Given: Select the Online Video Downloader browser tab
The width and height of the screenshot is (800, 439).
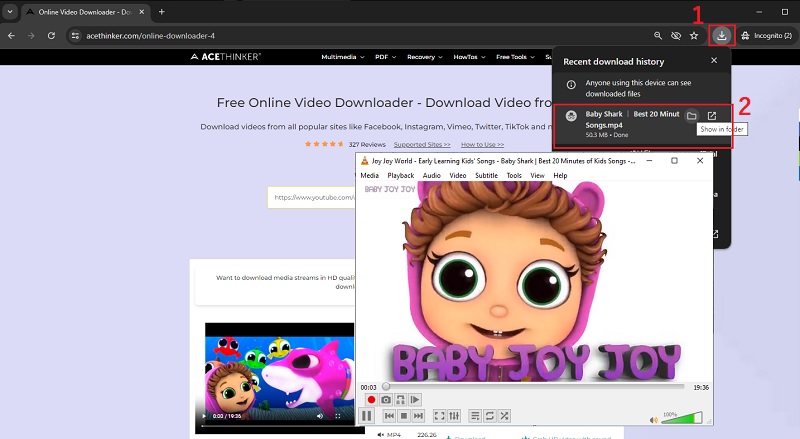Looking at the screenshot, I should click(86, 12).
